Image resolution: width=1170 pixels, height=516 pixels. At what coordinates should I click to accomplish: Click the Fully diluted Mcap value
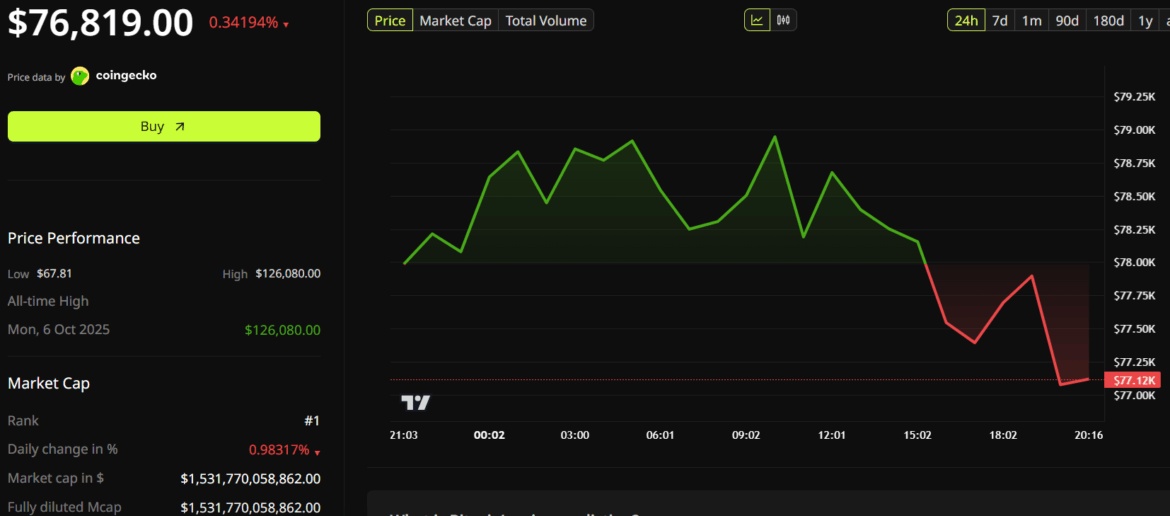251,507
